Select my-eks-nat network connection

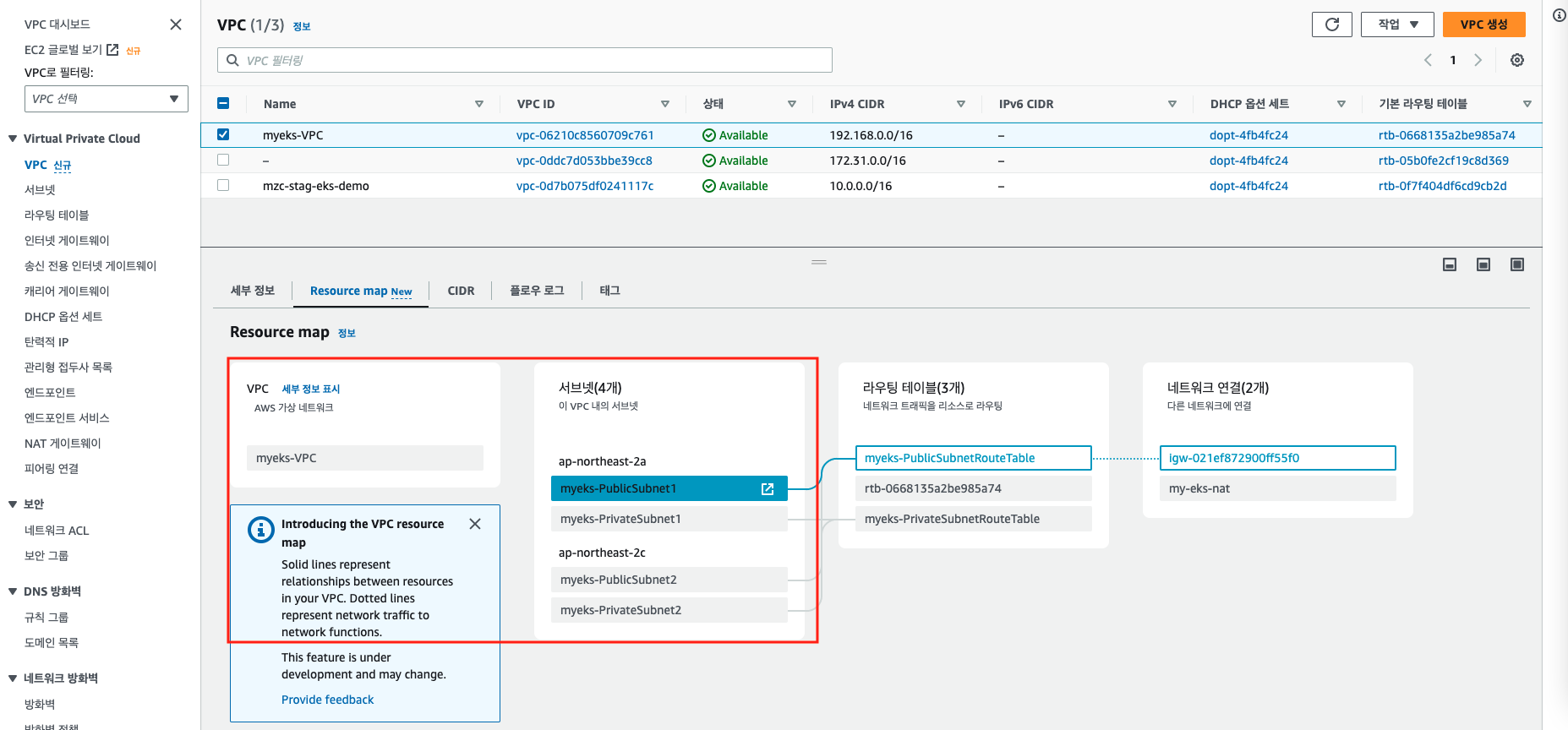[1278, 488]
